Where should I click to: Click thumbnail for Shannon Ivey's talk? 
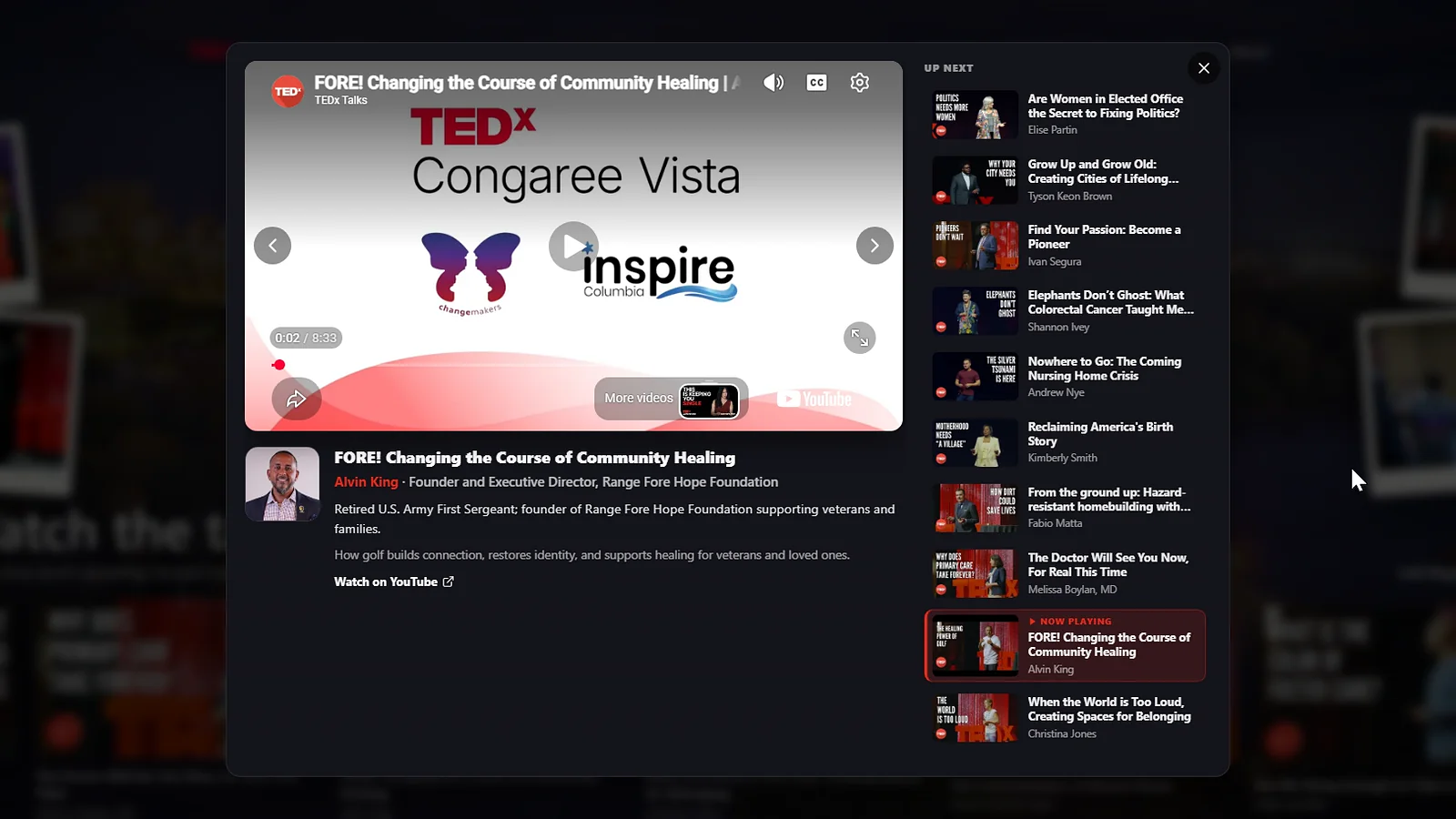[x=976, y=311]
